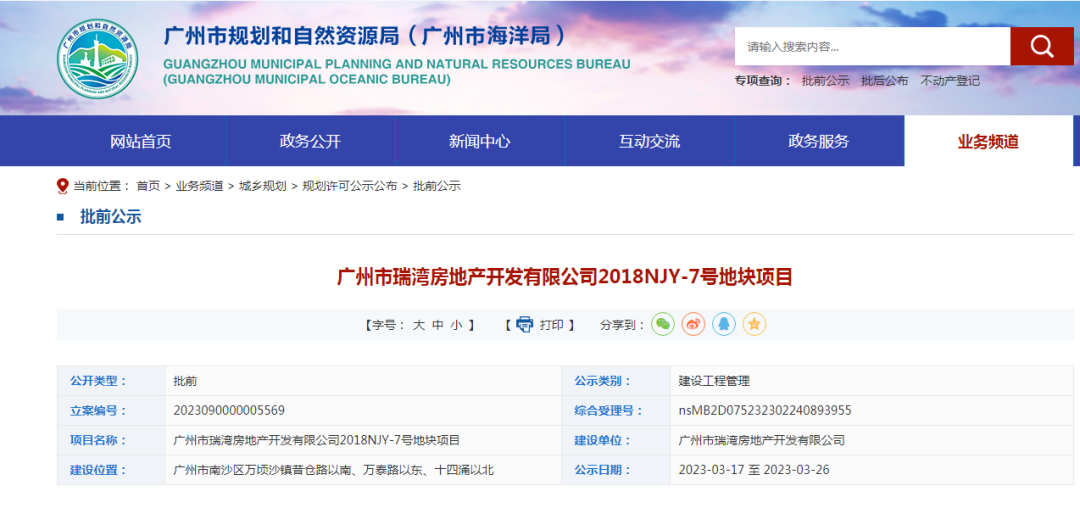Go to 批前公示 in breadcrumb

click(x=437, y=186)
